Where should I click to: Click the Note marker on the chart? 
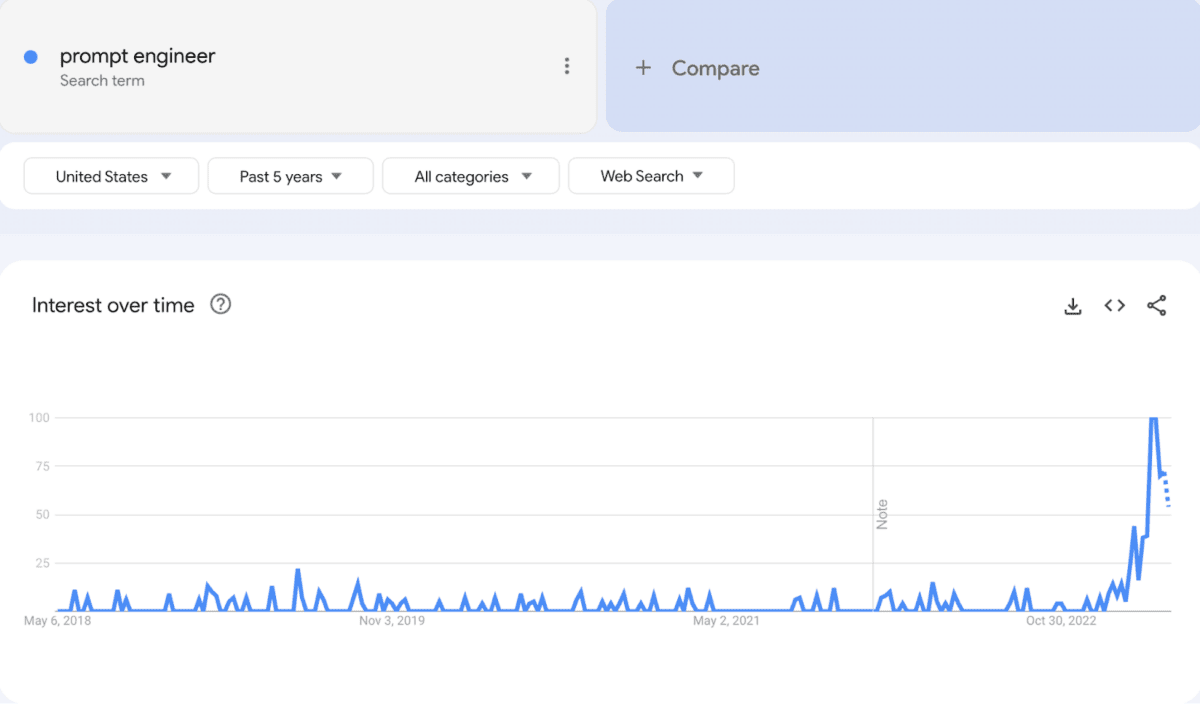882,514
